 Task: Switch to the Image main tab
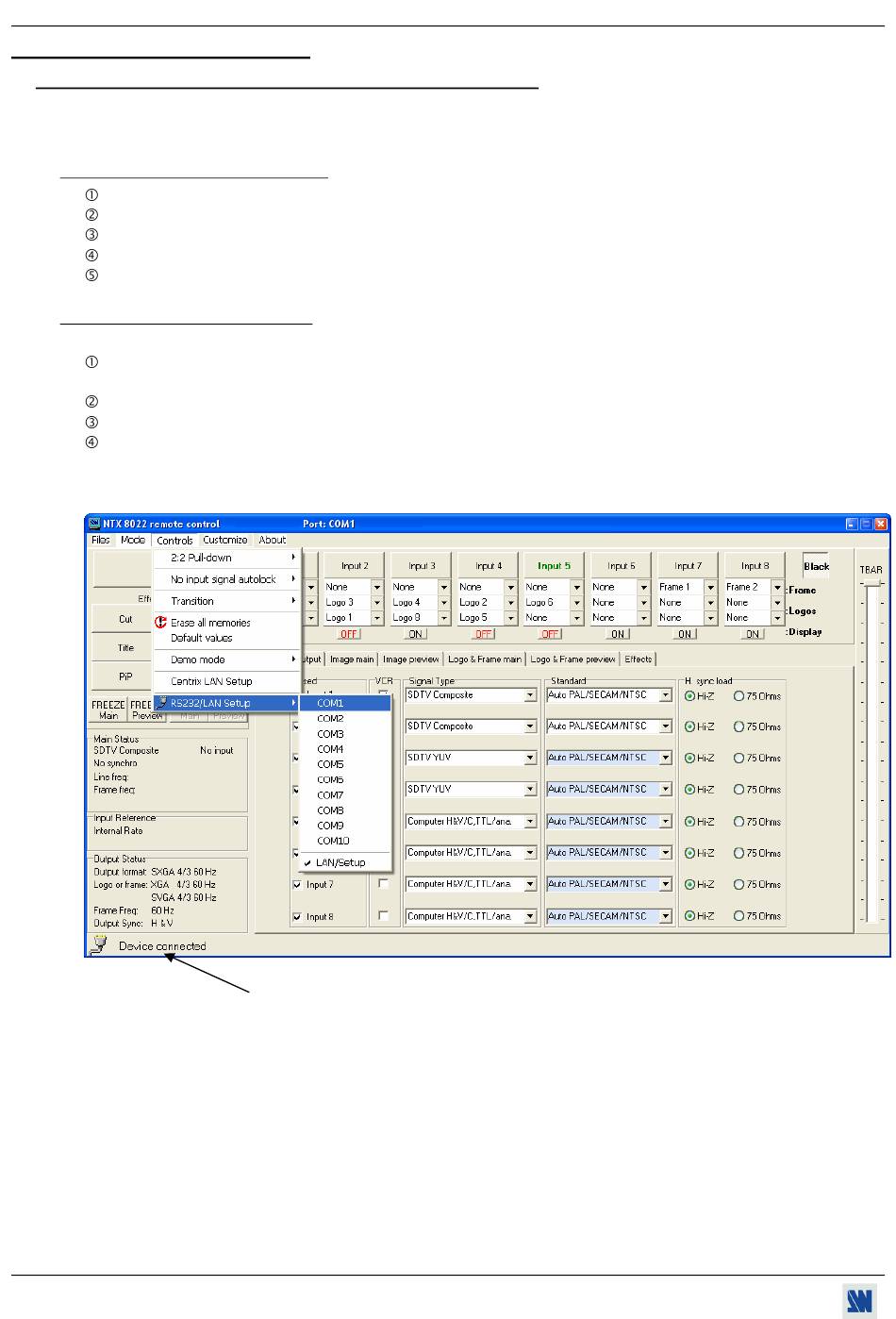click(x=352, y=659)
